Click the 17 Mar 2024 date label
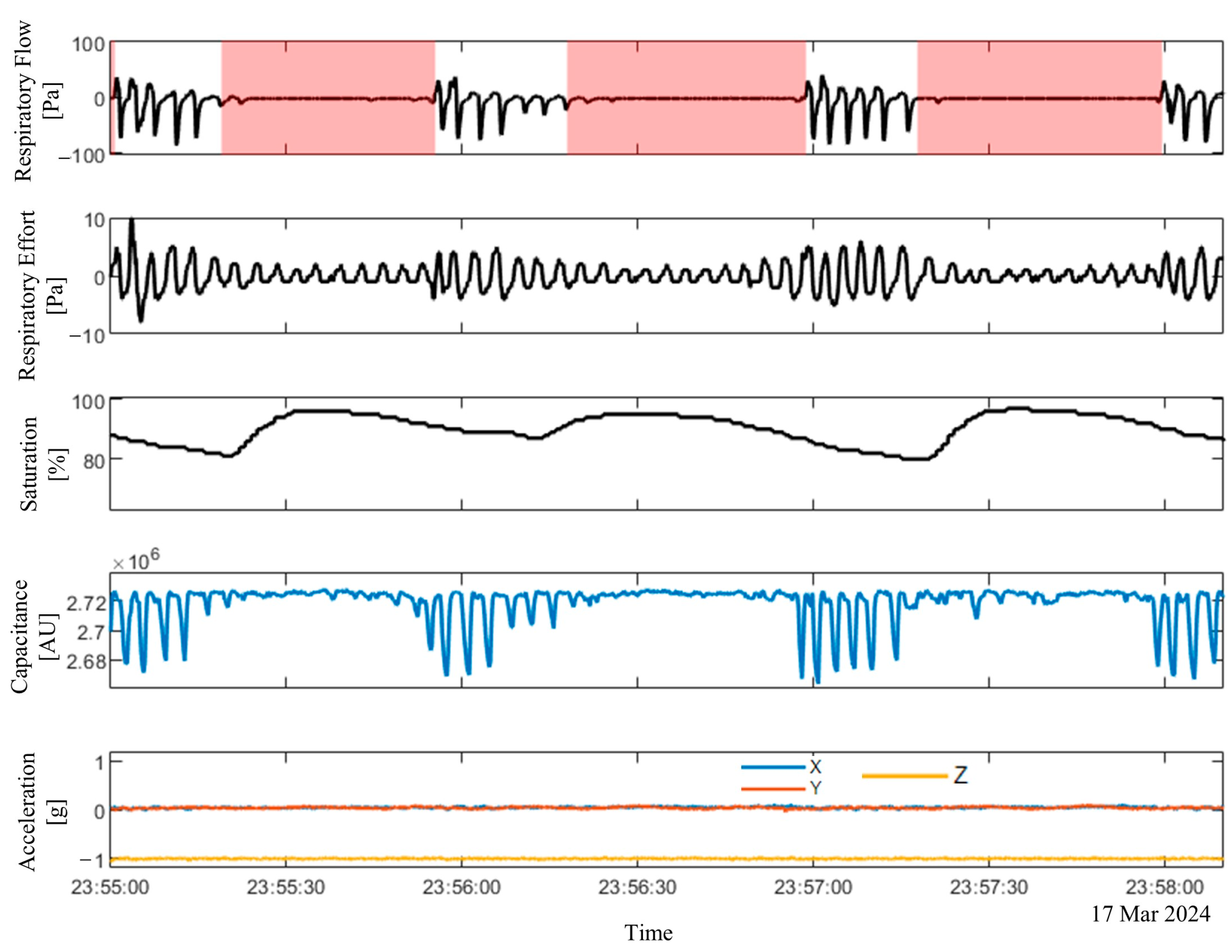The width and height of the screenshot is (1232, 952). (1150, 914)
